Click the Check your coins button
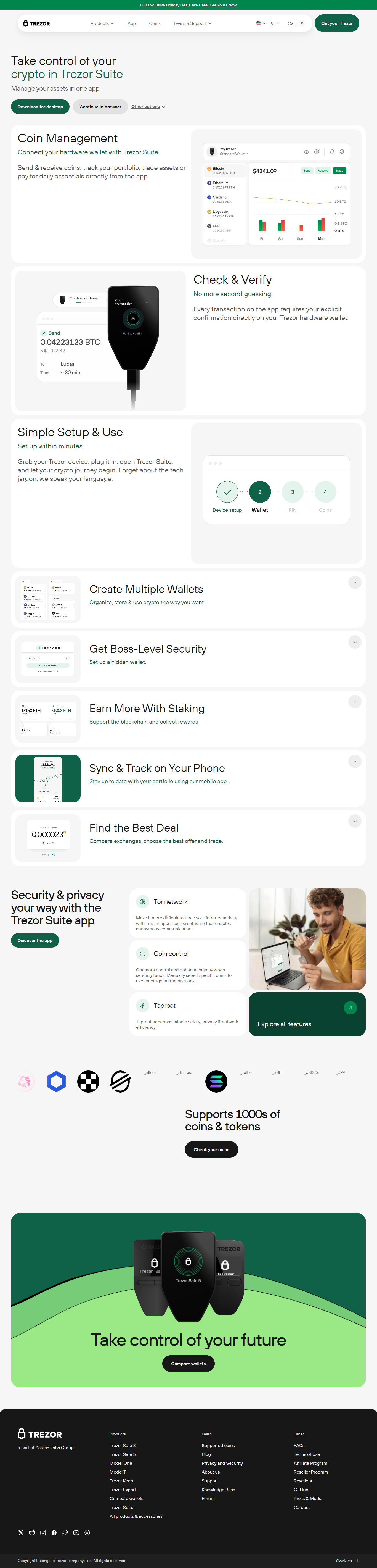 tap(212, 1149)
